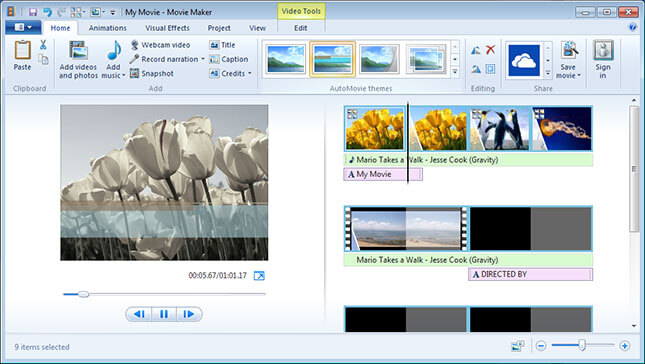Click the Sign in icon
645x364 pixels.
pyautogui.click(x=603, y=59)
